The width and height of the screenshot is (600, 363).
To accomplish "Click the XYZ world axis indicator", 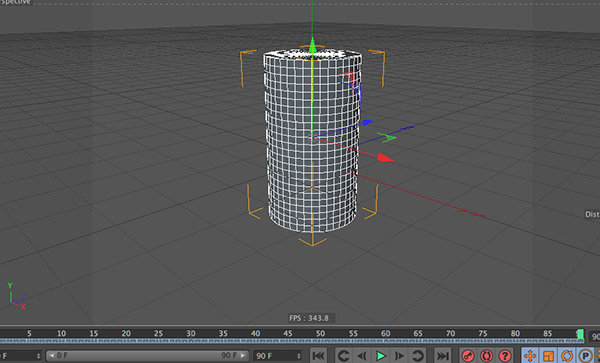I will click(16, 296).
